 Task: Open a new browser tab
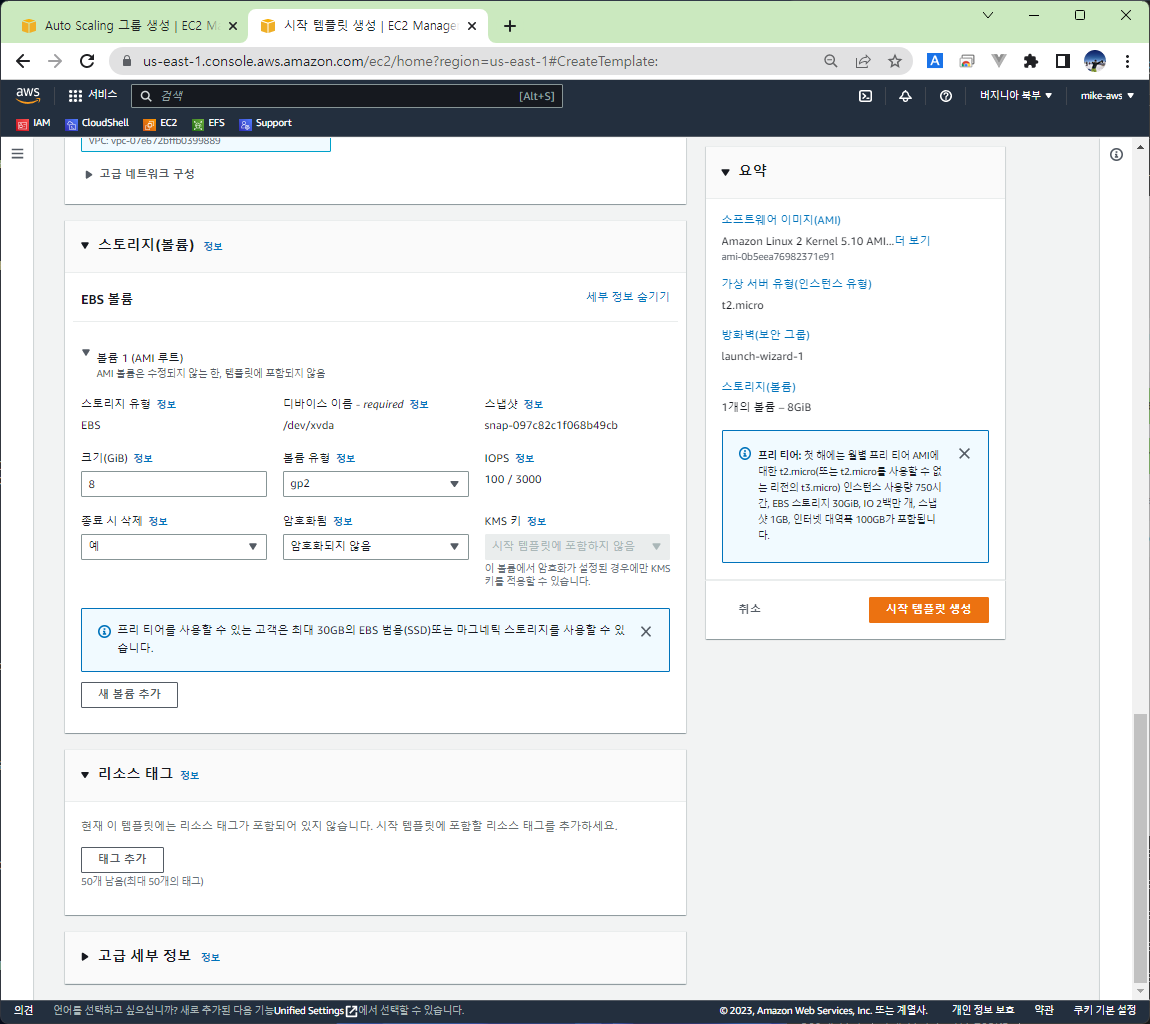(510, 26)
